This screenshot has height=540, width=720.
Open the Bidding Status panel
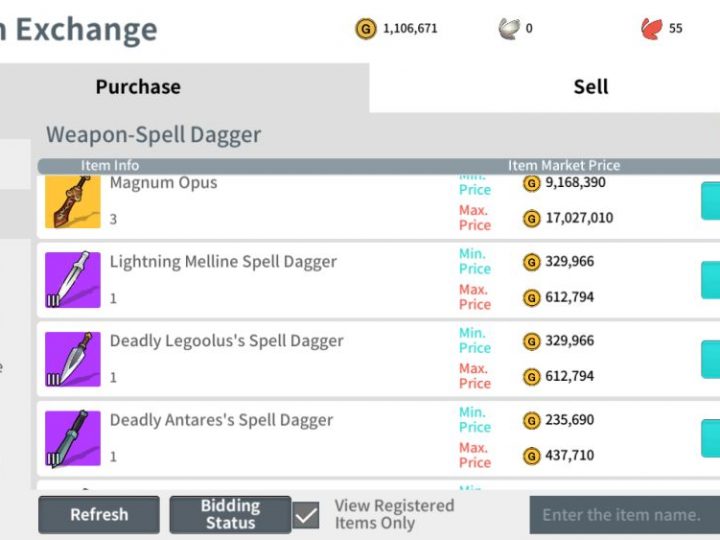[230, 515]
